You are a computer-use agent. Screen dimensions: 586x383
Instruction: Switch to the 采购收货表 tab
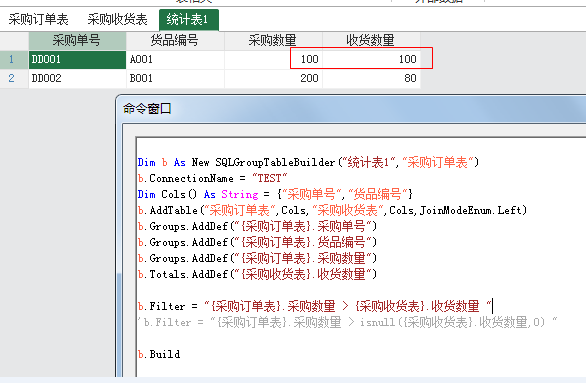[x=117, y=19]
